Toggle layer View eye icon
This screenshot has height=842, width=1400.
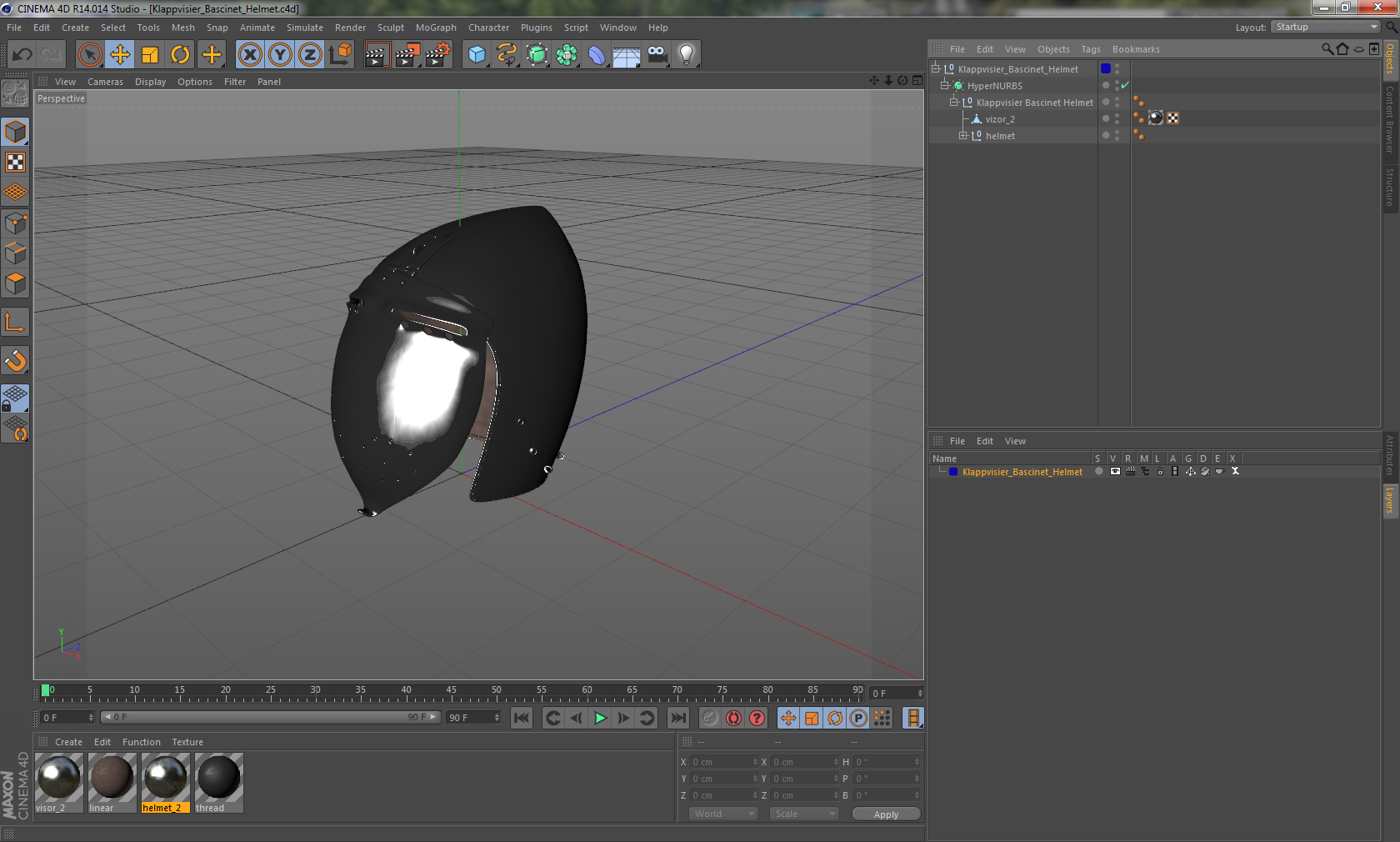[x=1115, y=471]
